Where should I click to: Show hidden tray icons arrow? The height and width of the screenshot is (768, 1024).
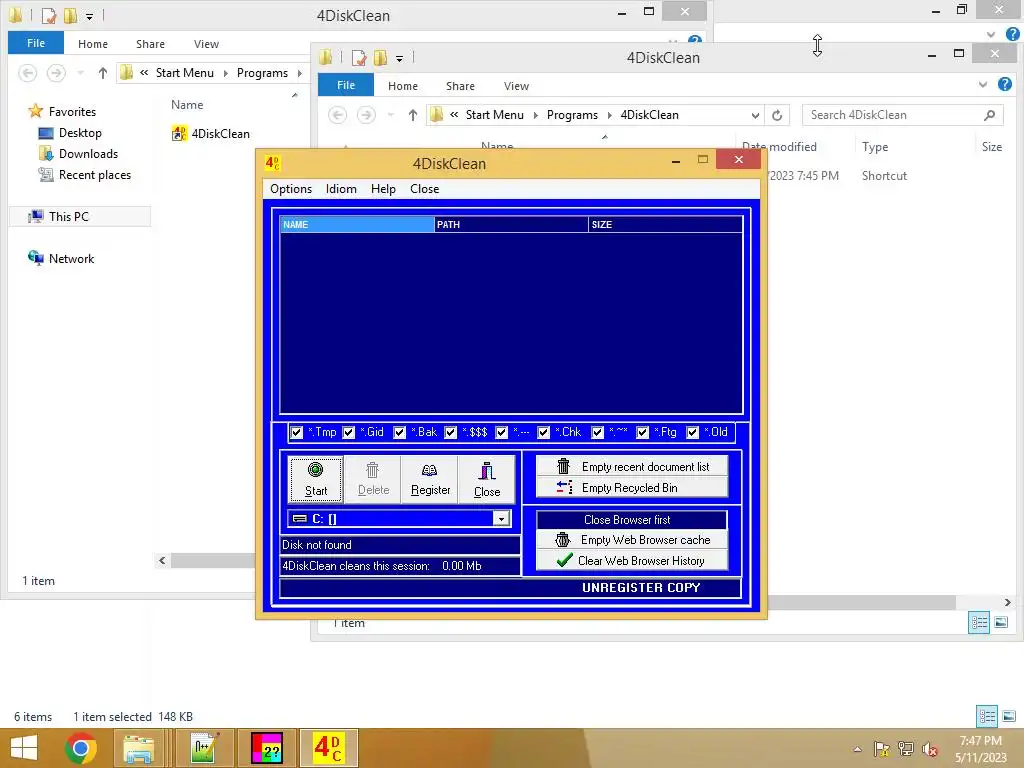click(x=857, y=749)
